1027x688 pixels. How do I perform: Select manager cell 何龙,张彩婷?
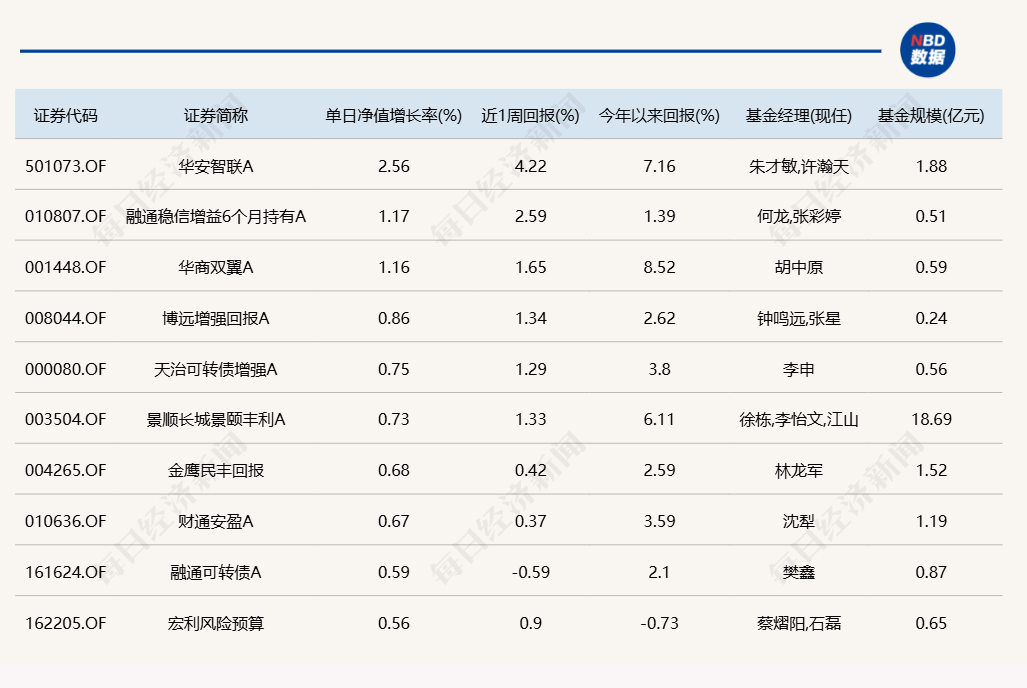coord(799,216)
